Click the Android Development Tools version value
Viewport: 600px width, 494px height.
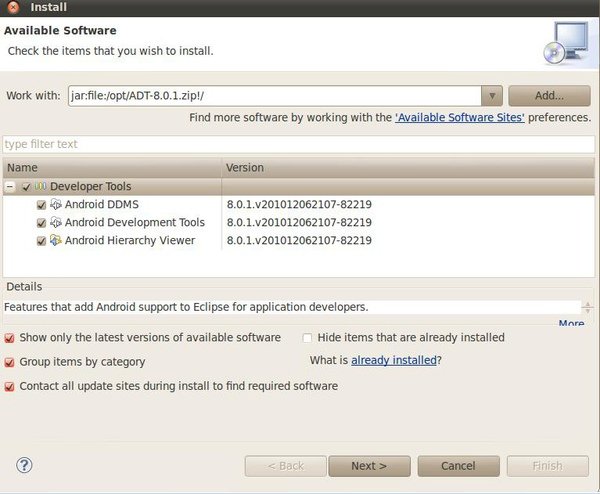pos(299,222)
